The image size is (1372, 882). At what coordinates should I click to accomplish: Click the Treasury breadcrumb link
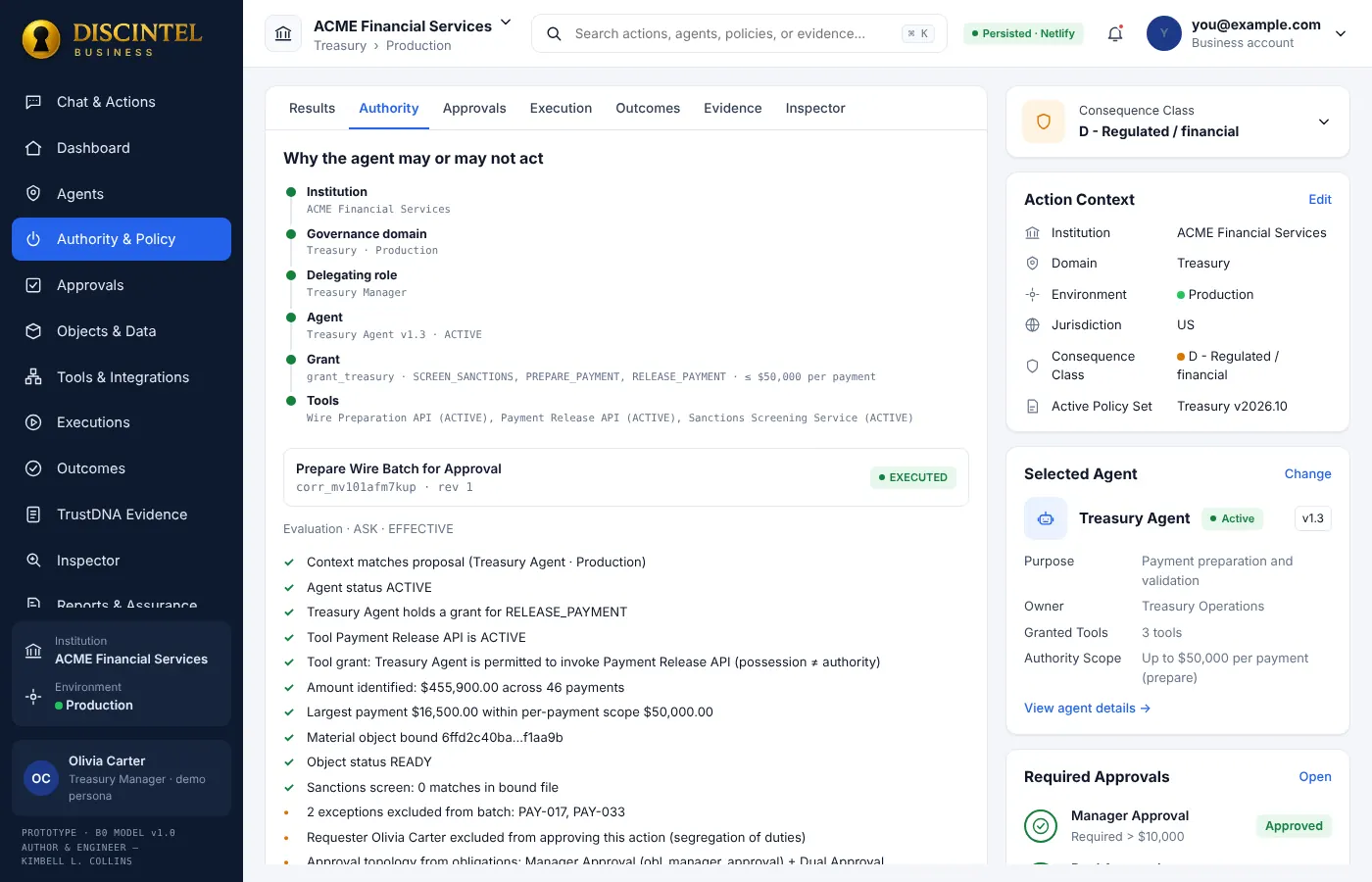[x=340, y=46]
